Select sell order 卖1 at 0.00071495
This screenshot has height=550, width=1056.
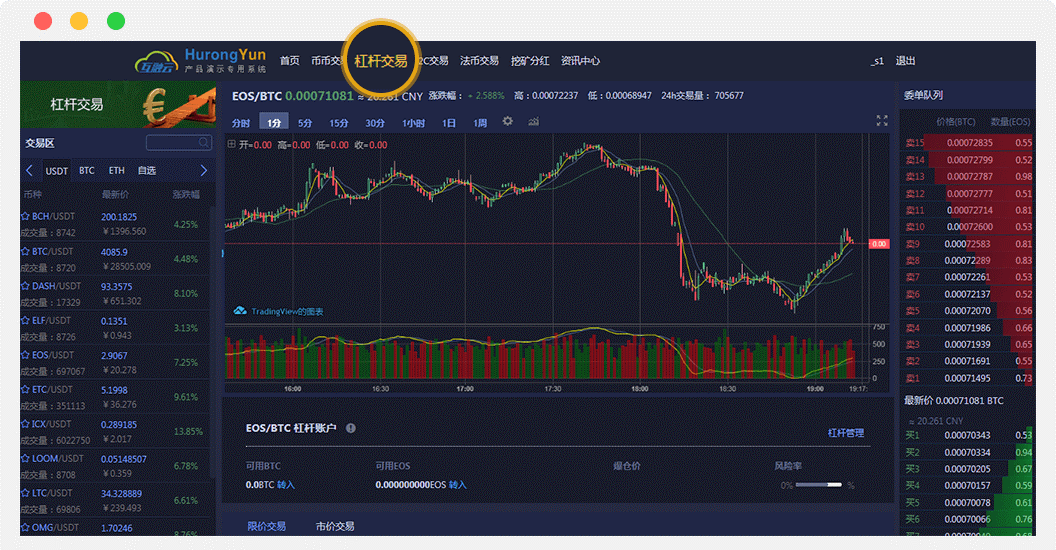(968, 378)
